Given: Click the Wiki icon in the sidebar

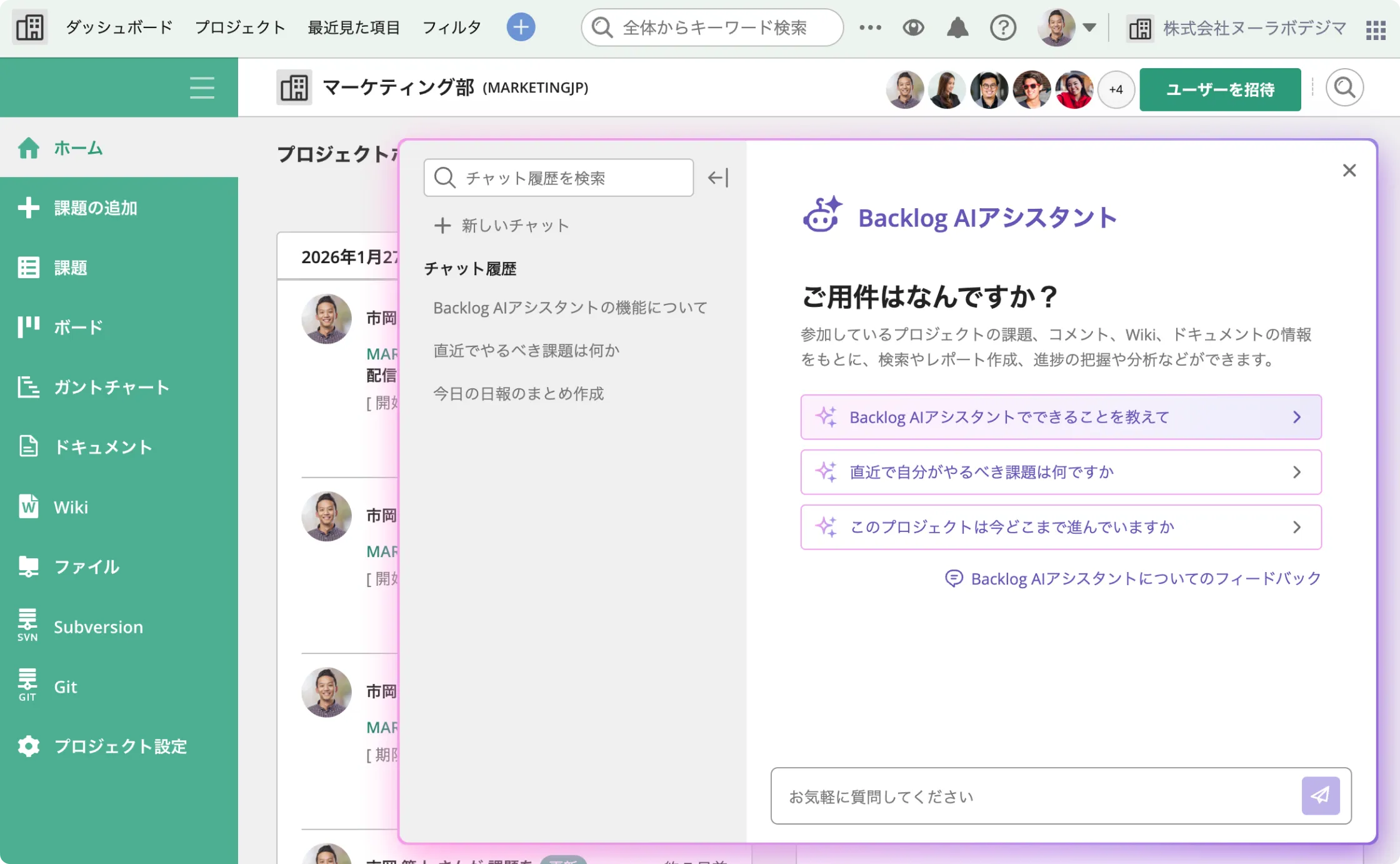Looking at the screenshot, I should tap(28, 507).
